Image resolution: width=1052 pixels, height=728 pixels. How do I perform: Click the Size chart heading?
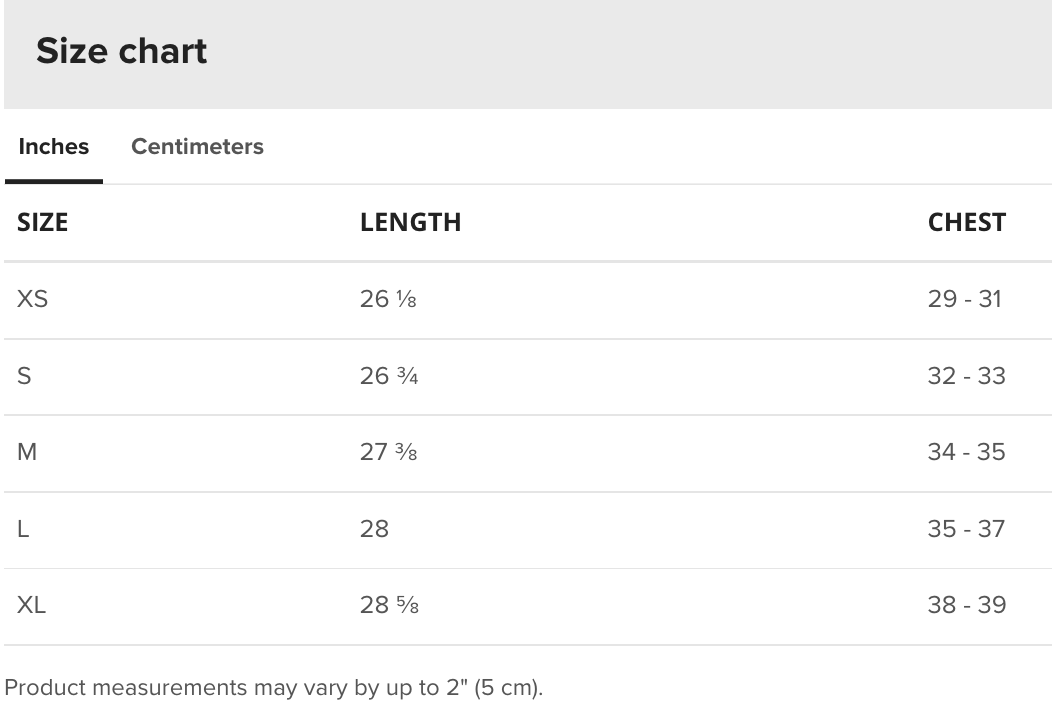tap(121, 51)
